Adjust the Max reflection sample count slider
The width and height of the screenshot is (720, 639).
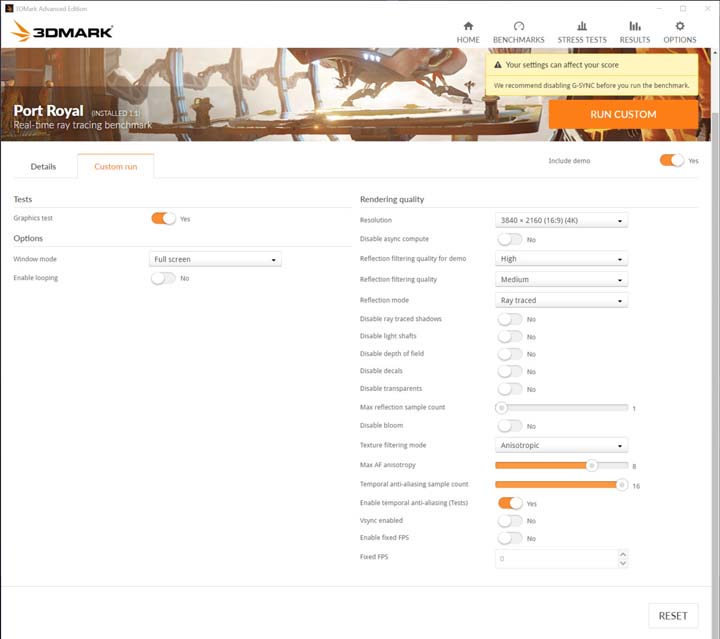[561, 408]
